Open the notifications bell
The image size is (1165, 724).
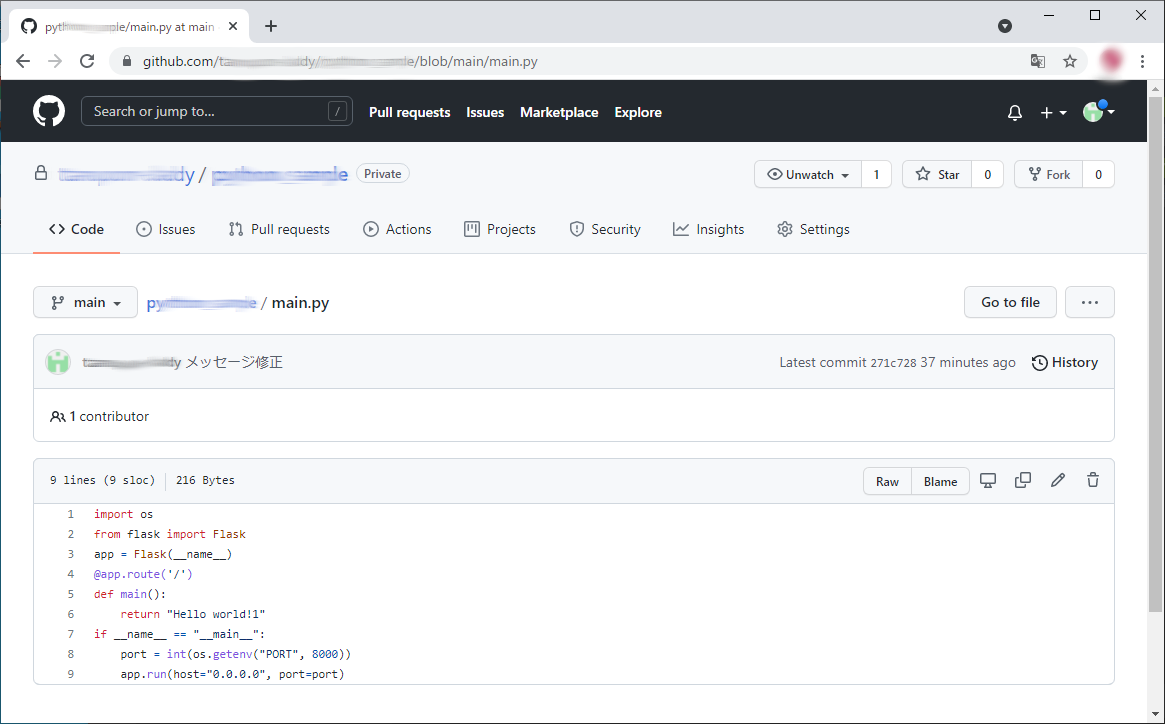tap(1015, 113)
